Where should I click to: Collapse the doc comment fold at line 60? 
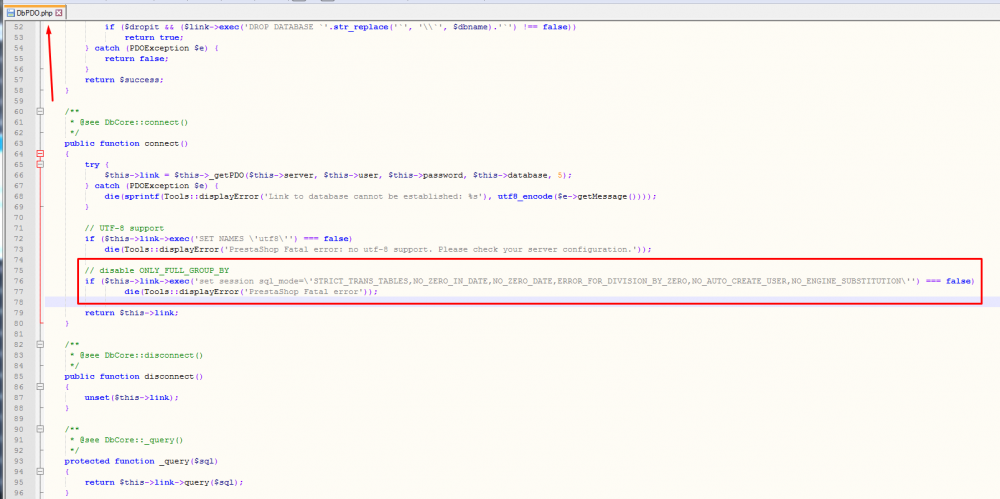[x=41, y=112]
